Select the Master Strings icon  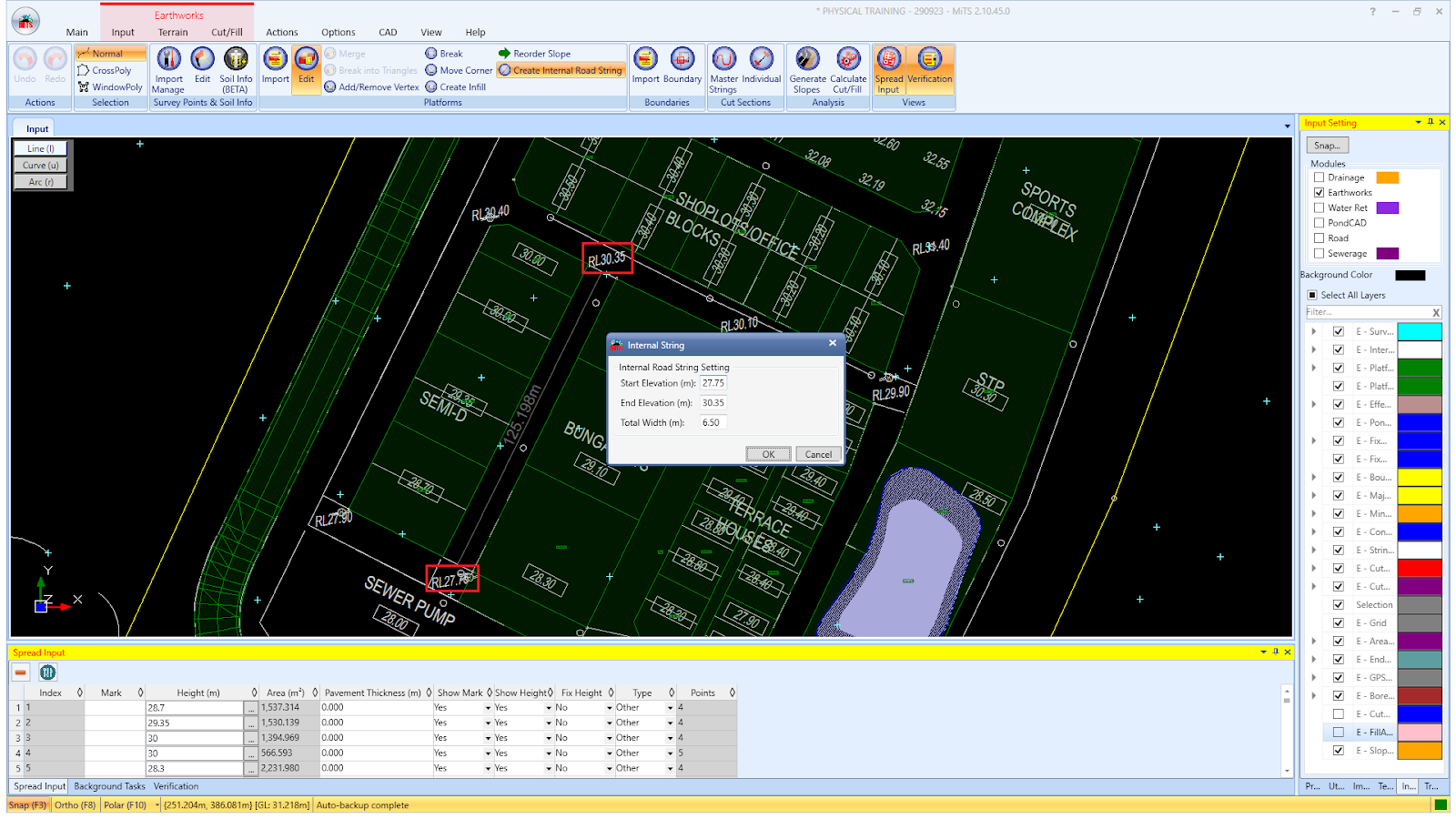[723, 69]
